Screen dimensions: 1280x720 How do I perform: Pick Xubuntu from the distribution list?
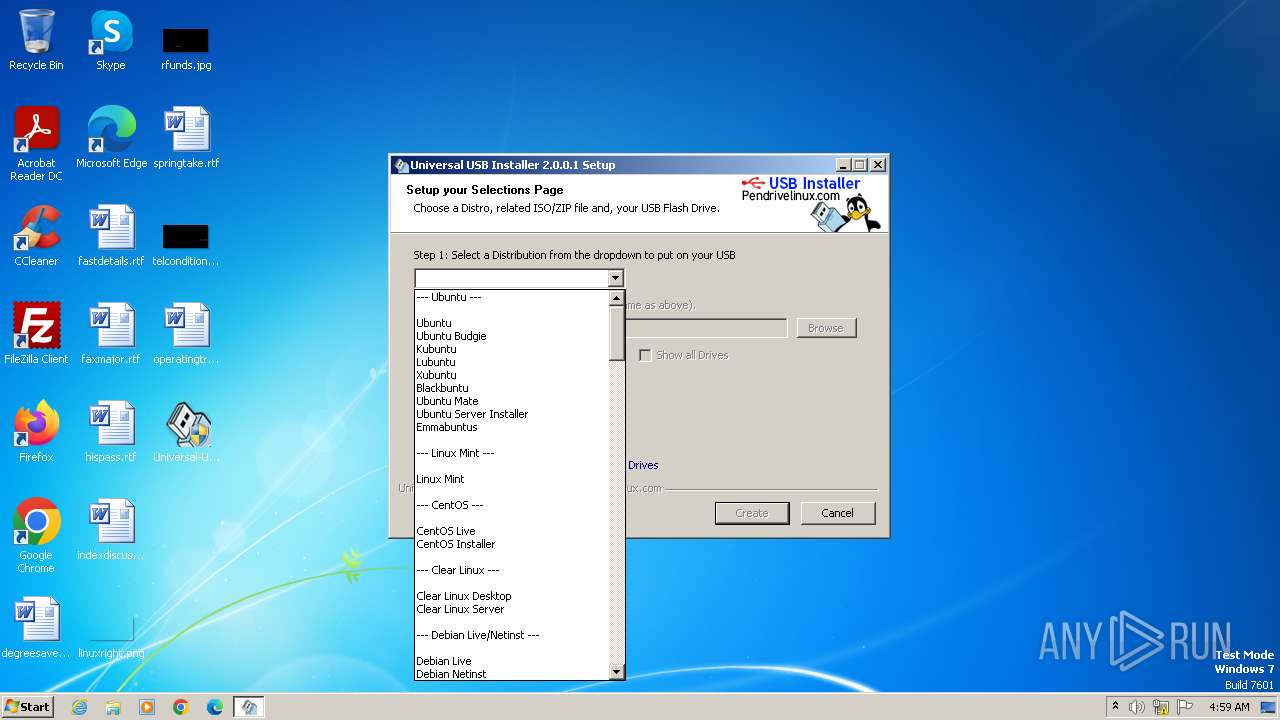(x=512, y=375)
